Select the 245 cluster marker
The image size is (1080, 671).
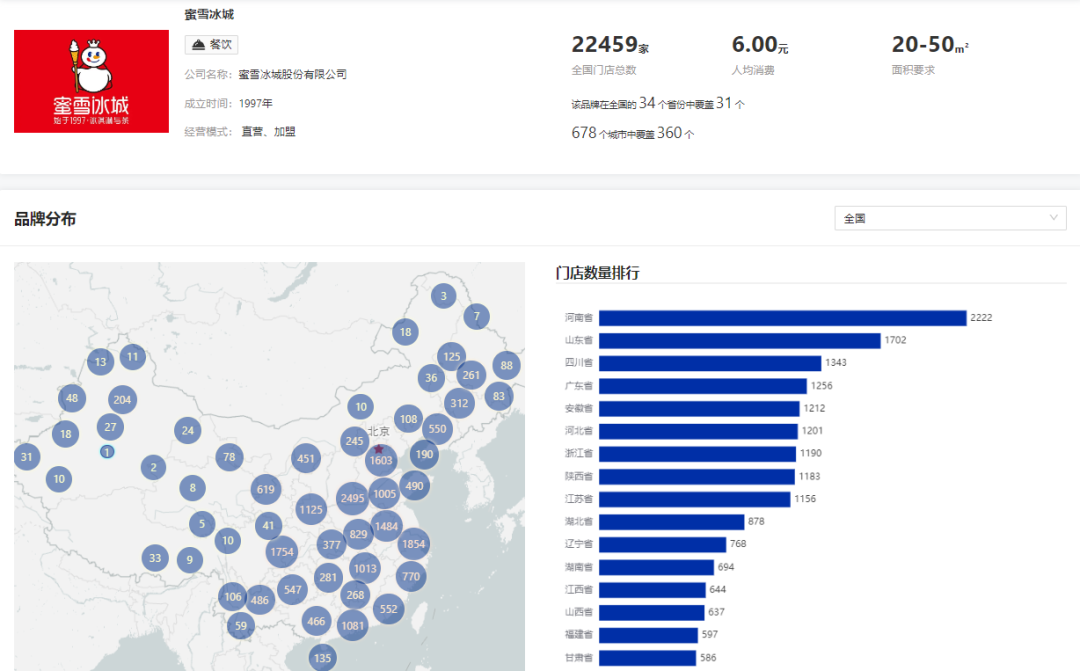pos(354,441)
